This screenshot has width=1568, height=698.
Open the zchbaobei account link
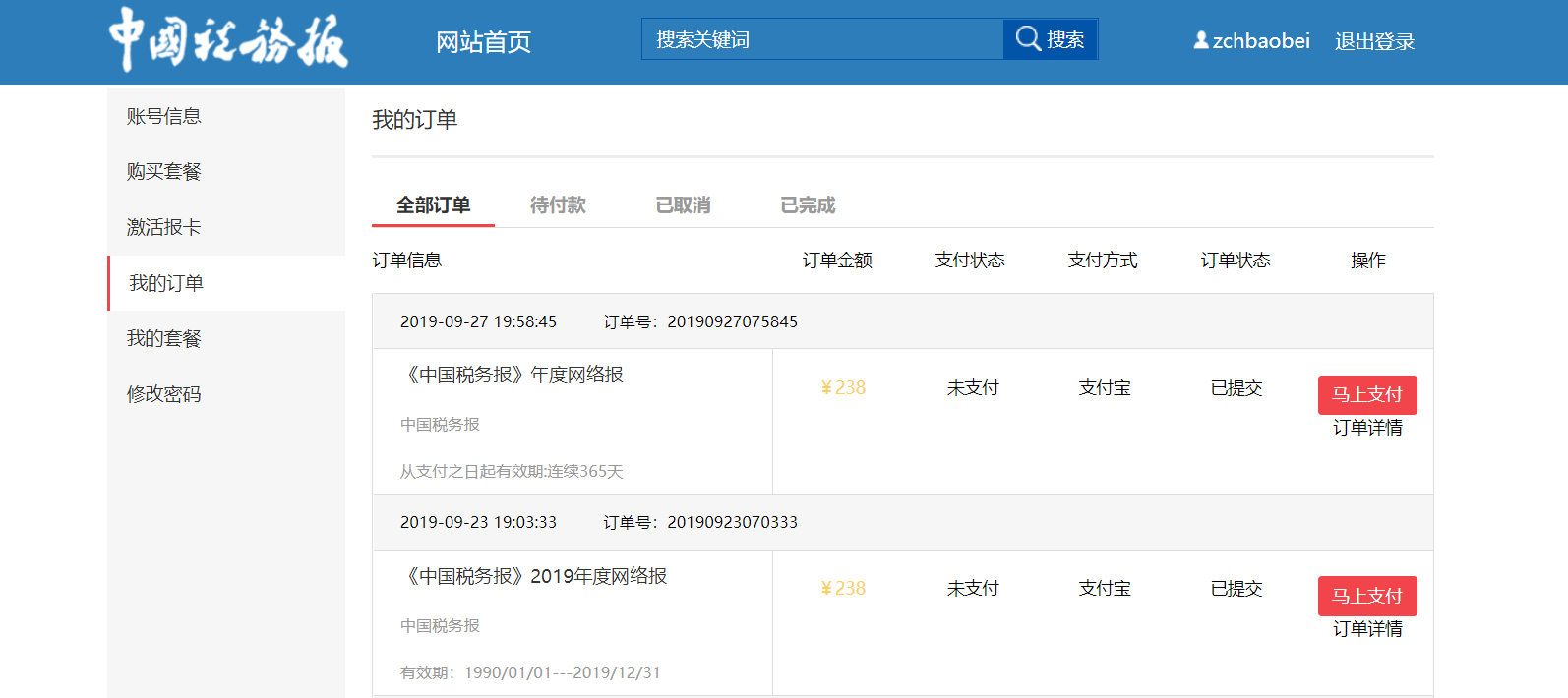point(1261,41)
